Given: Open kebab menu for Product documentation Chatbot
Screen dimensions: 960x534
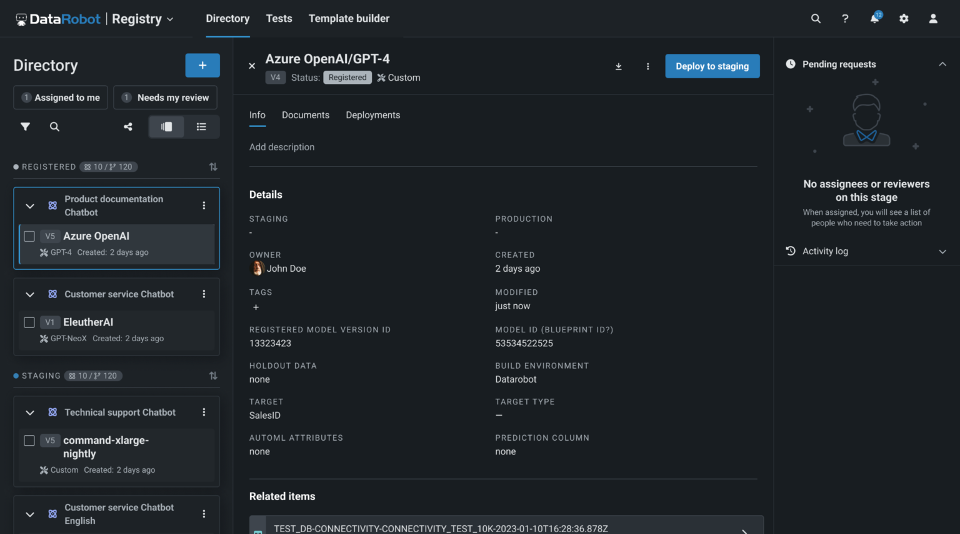Looking at the screenshot, I should coord(204,205).
